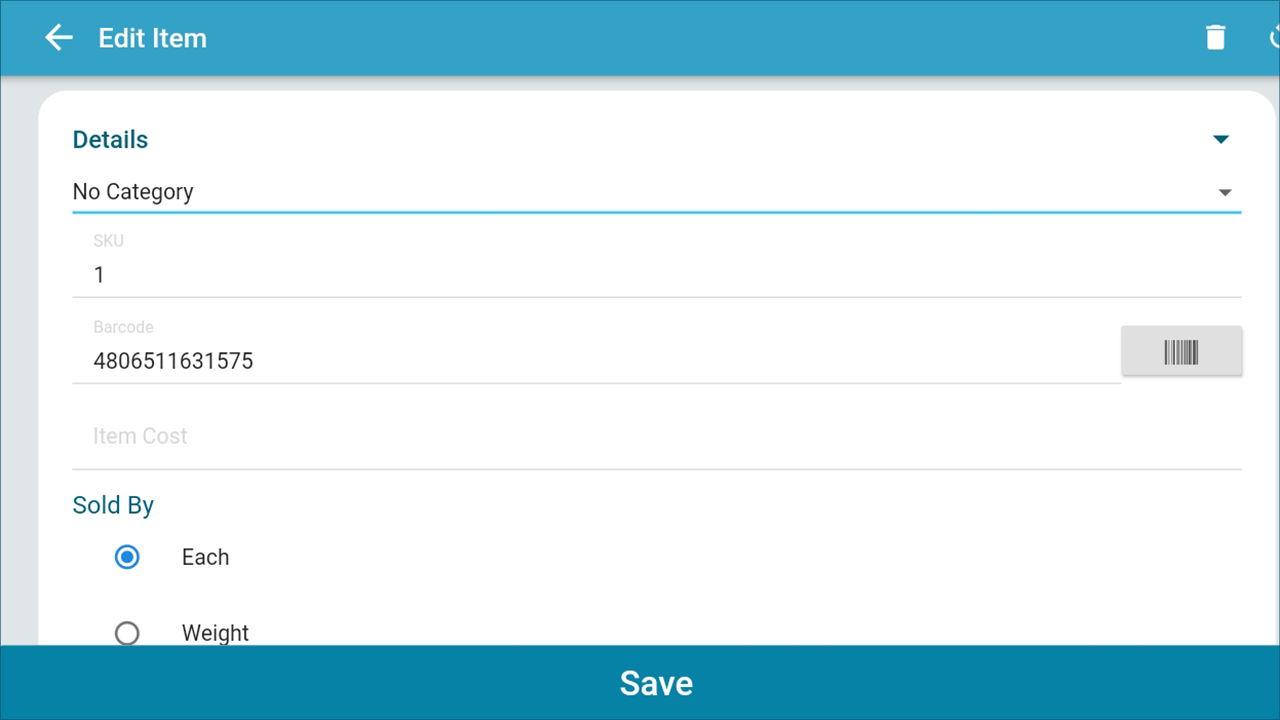Click the Item Cost field
Image resolution: width=1280 pixels, height=720 pixels.
(657, 436)
